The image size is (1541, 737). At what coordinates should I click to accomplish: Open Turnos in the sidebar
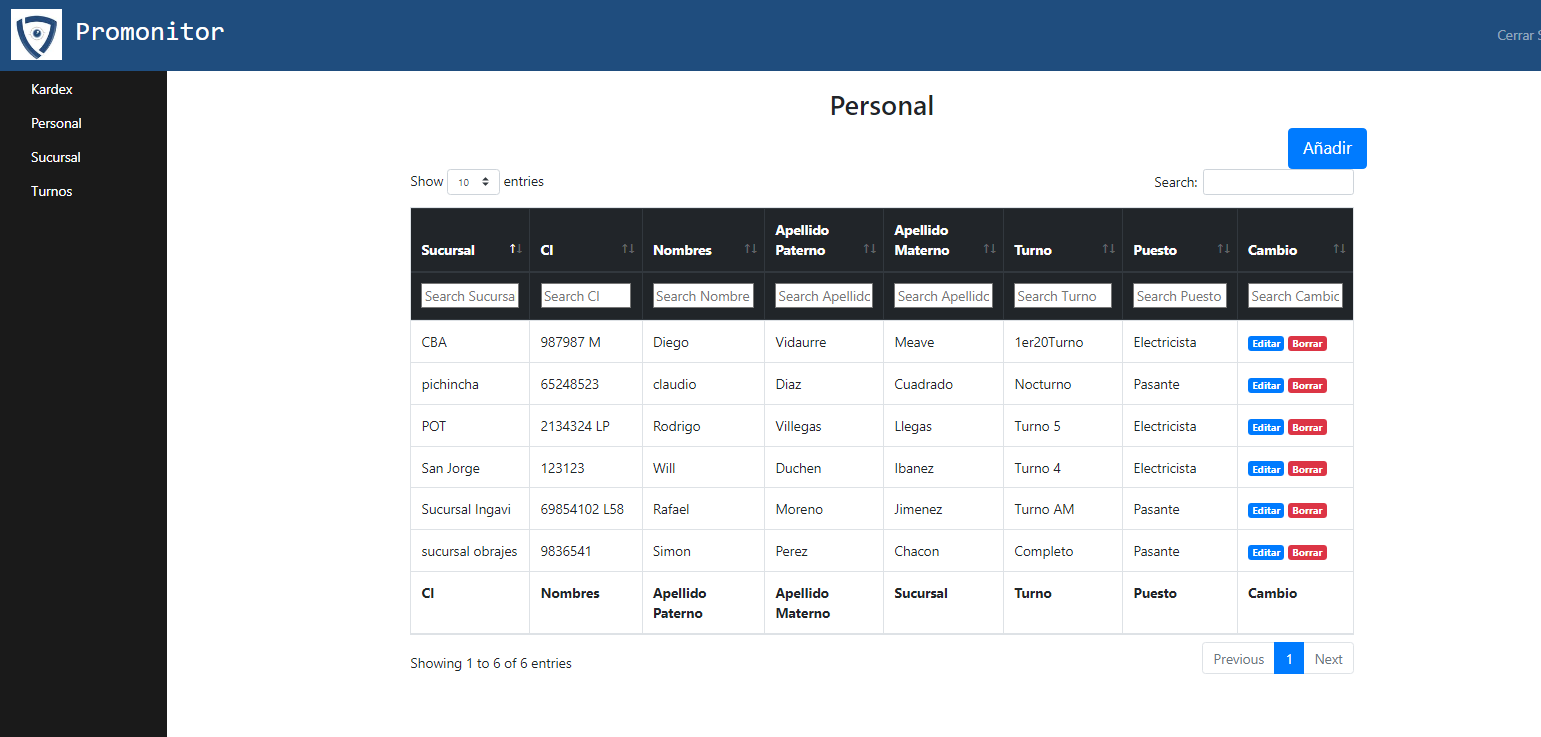(52, 191)
